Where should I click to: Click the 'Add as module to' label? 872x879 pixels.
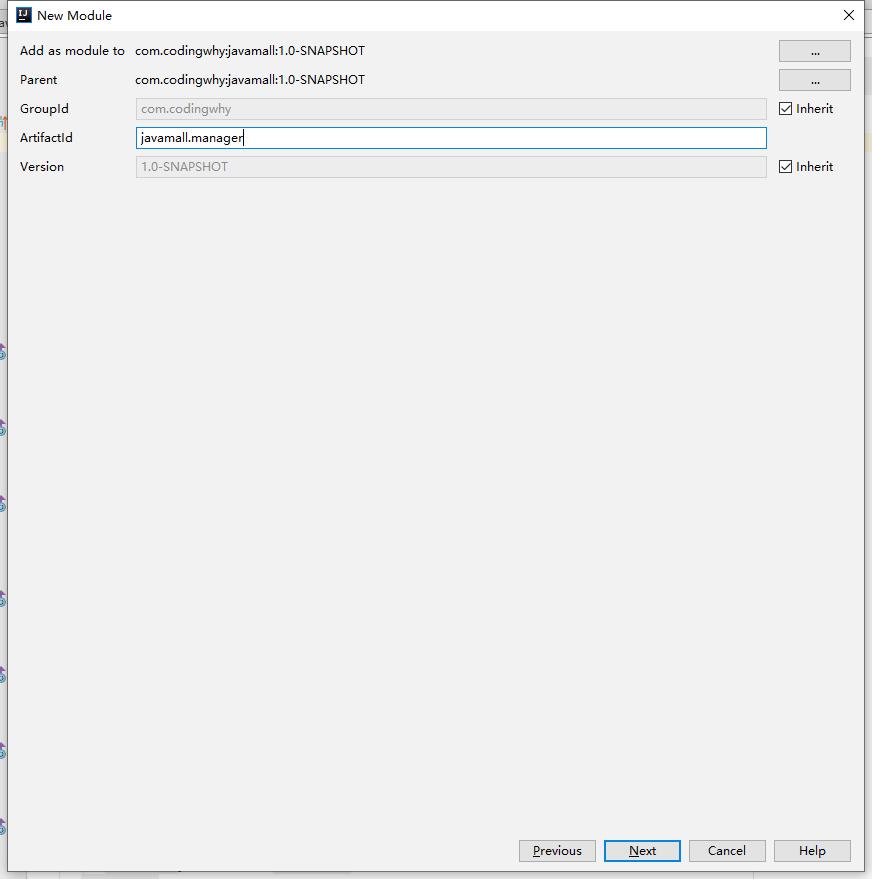(x=72, y=51)
